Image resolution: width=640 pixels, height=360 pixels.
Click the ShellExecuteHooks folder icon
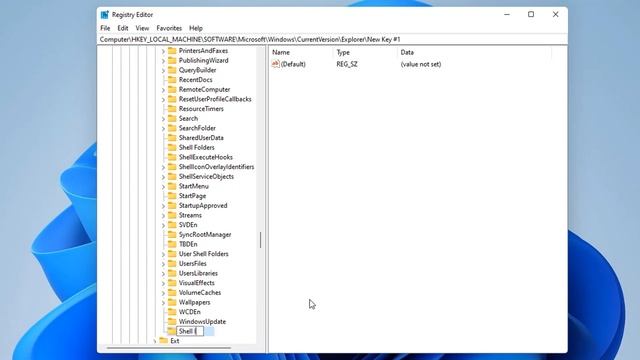pos(172,157)
